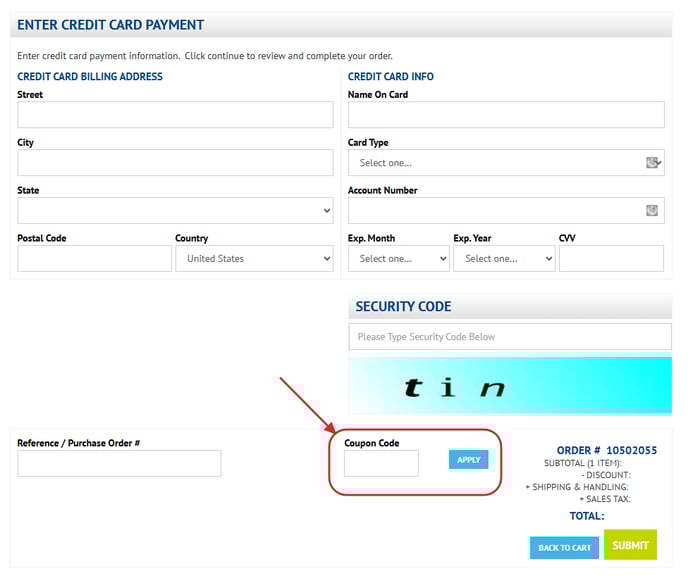Open the Country dropdown showing United States

[x=254, y=259]
